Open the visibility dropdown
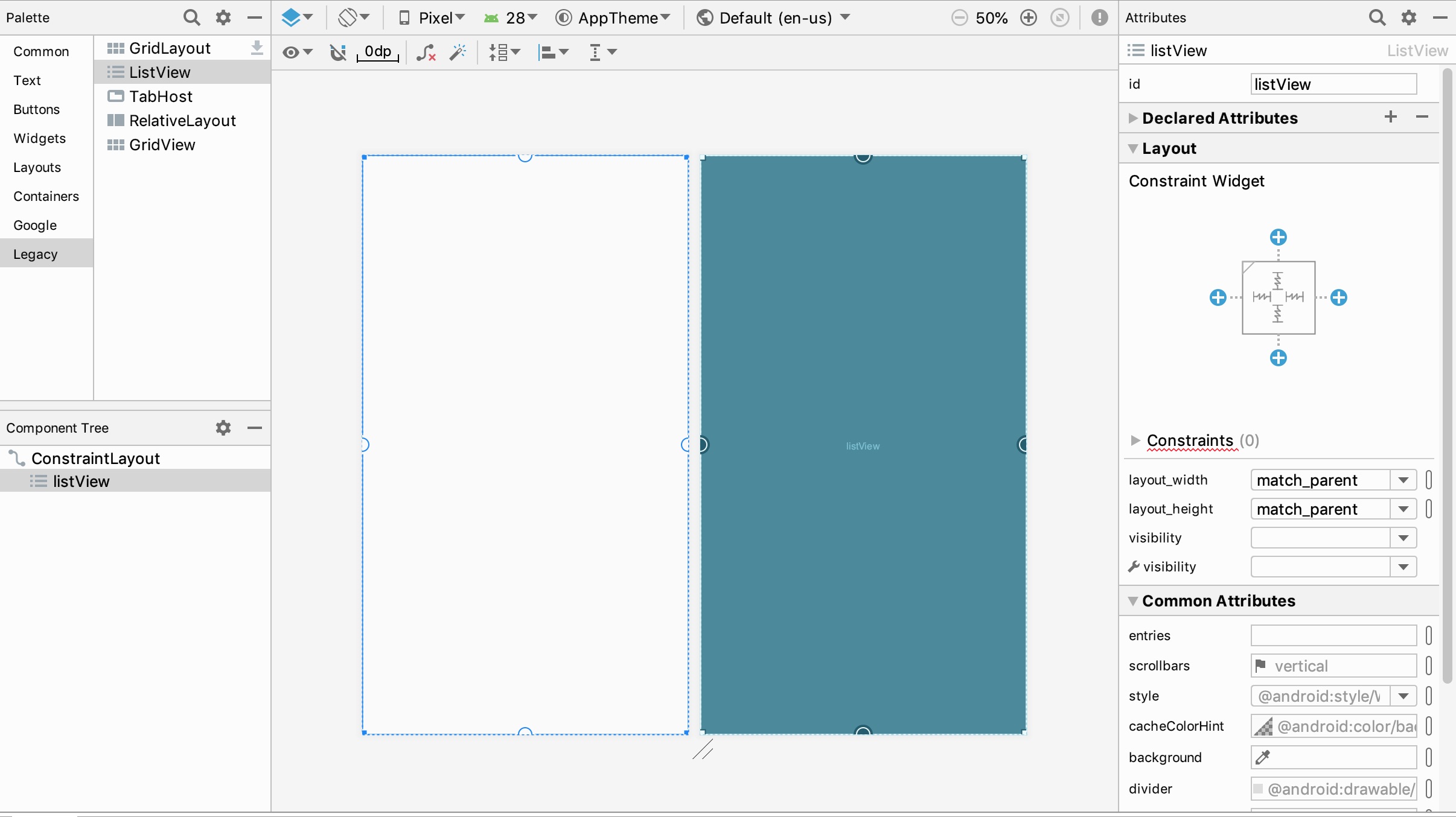 [x=1403, y=538]
